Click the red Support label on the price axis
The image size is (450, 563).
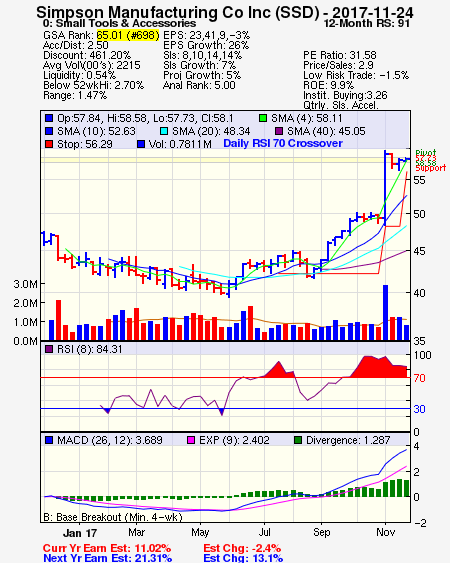point(431,168)
